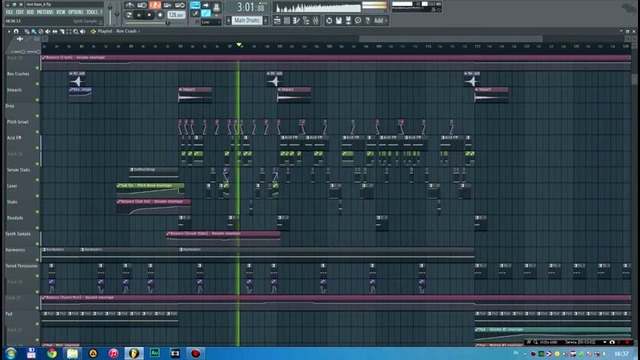Select the Slice tool in Playlist toolbar

(x=62, y=31)
